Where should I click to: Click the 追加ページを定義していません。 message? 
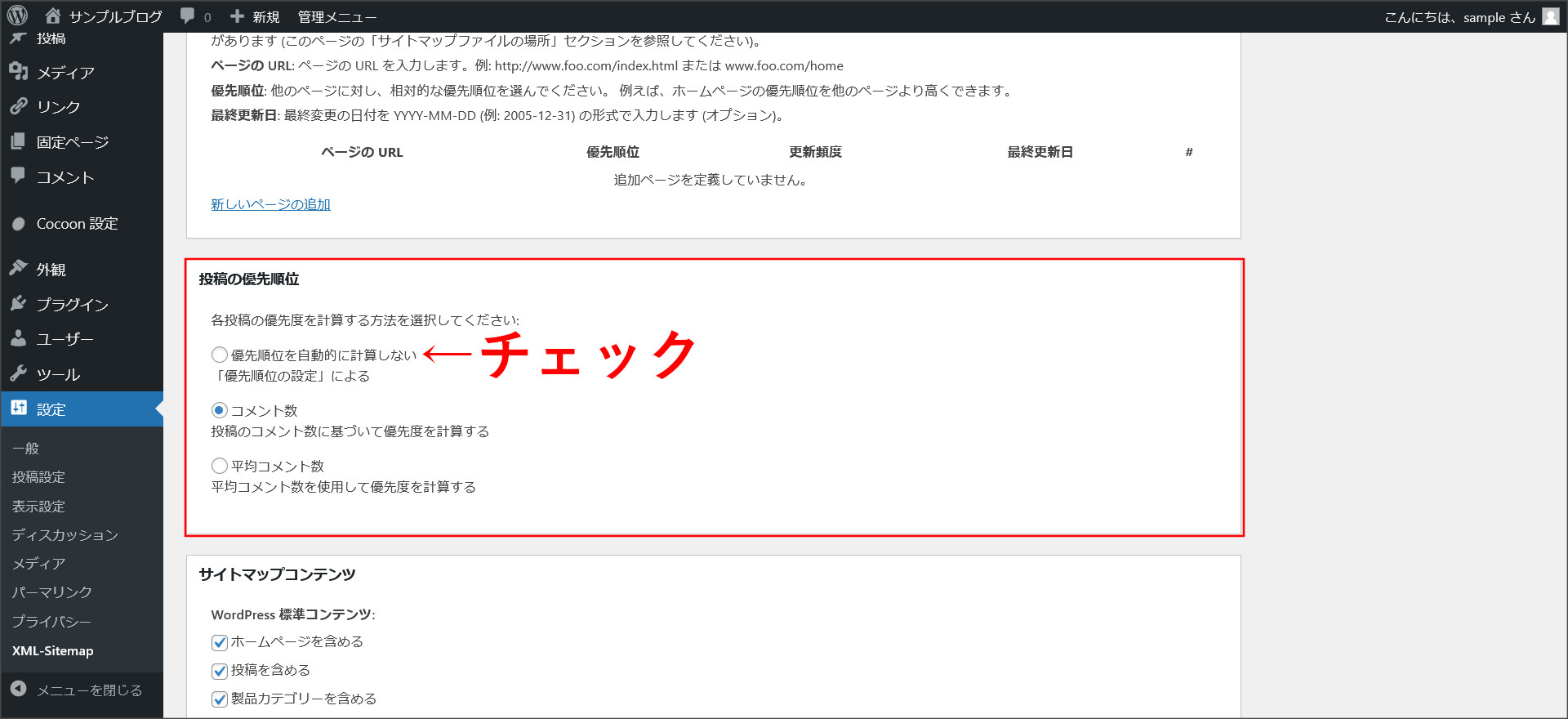click(712, 180)
